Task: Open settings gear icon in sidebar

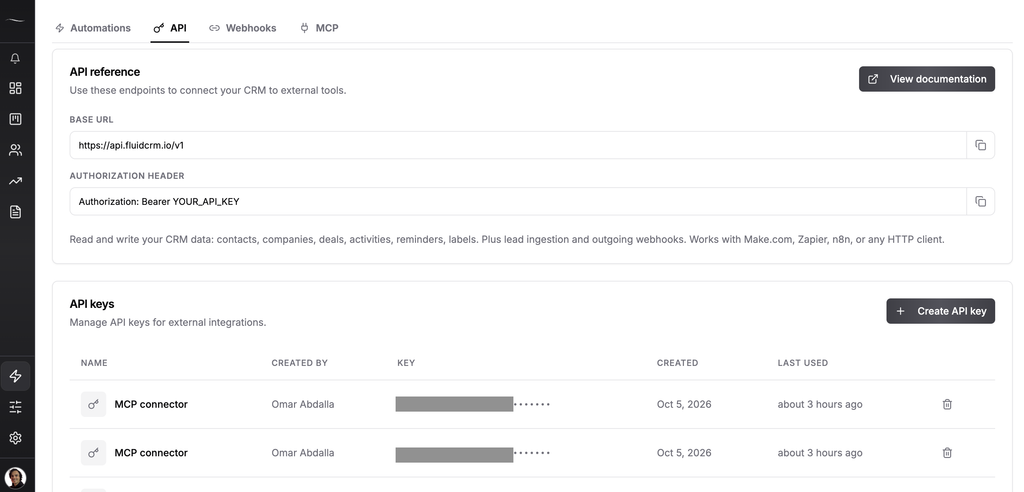Action: (x=15, y=438)
